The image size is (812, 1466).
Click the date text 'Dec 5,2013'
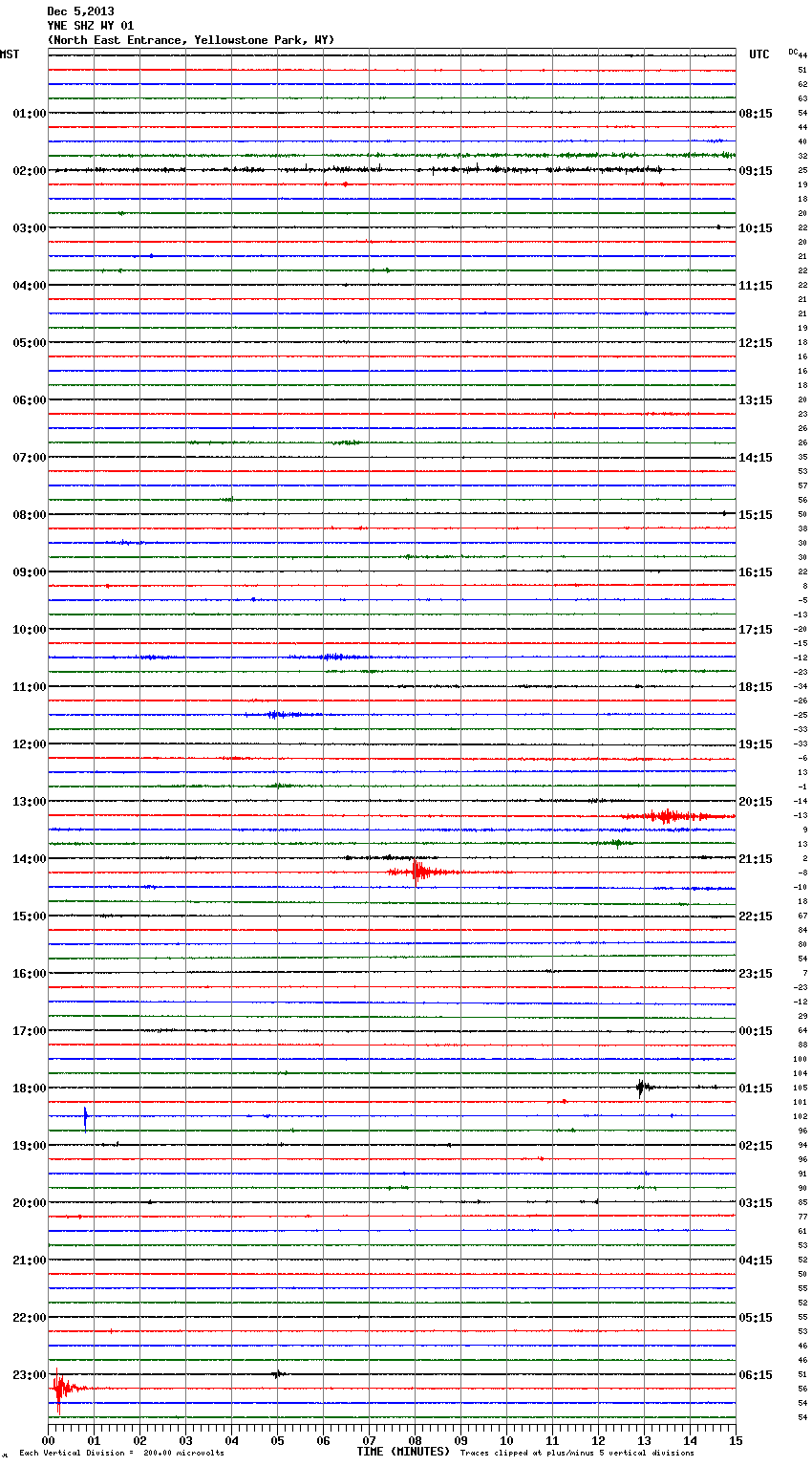[x=80, y=11]
